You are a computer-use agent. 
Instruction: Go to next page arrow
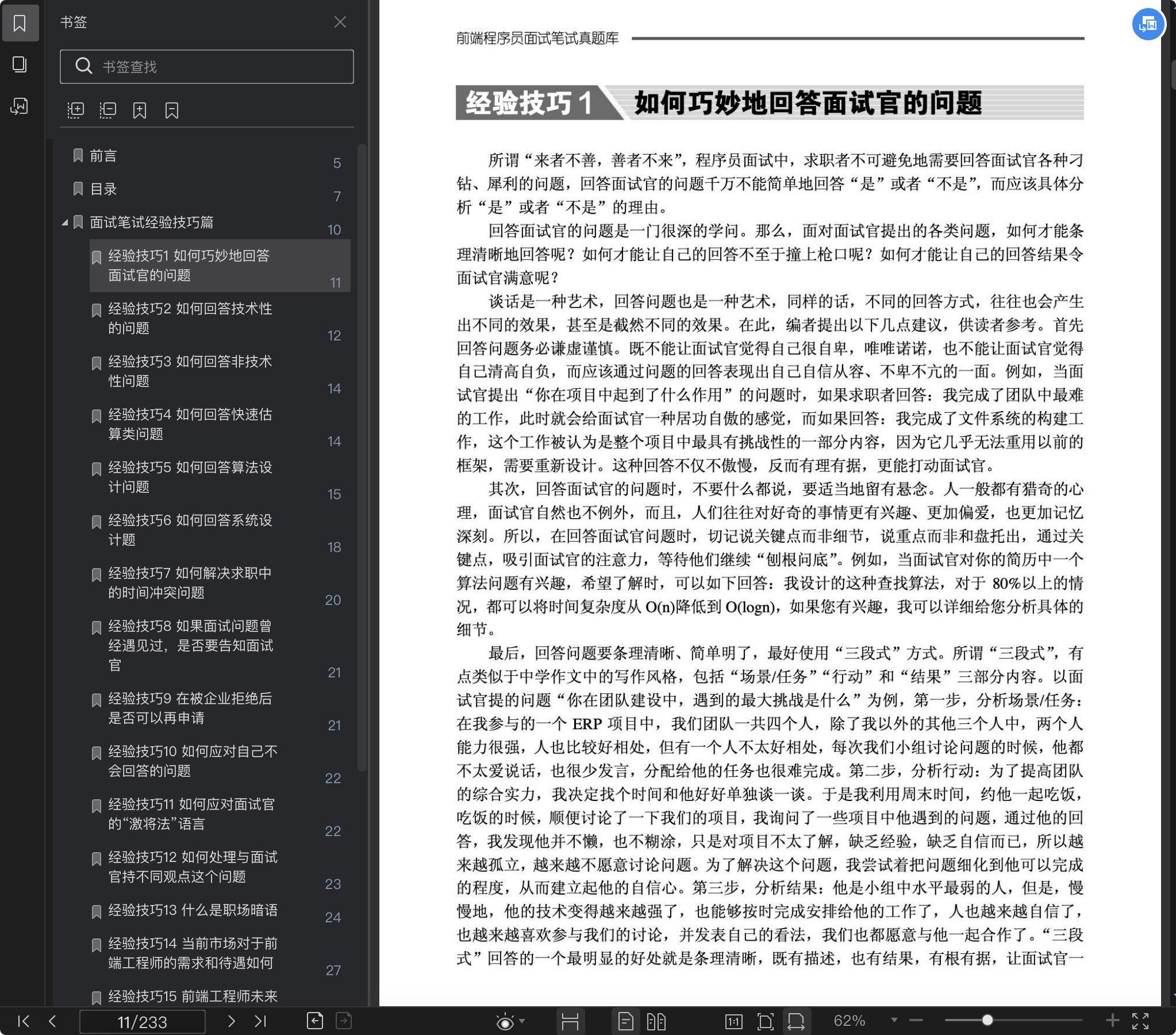click(x=231, y=1021)
